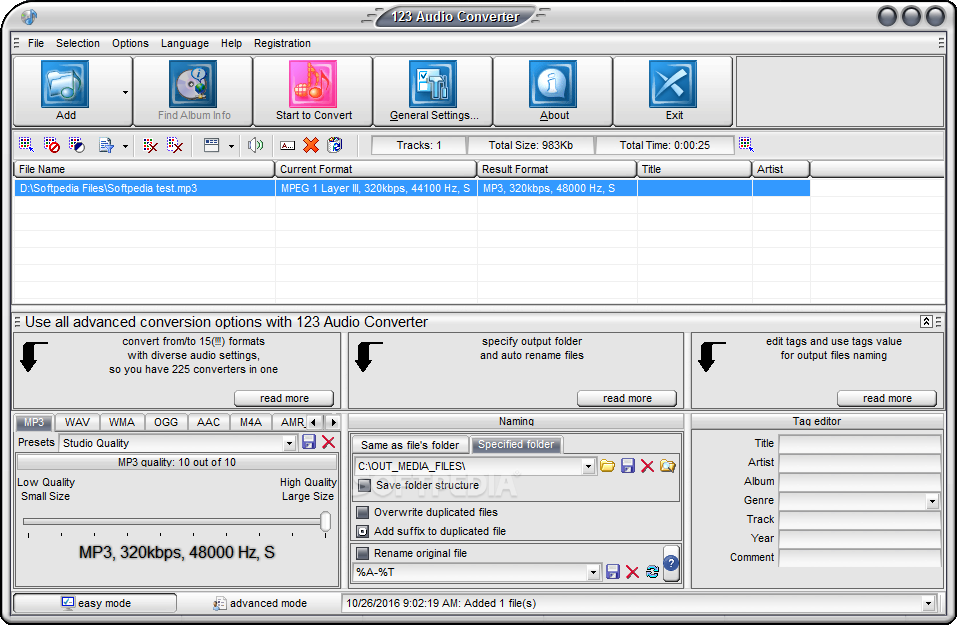Click the Title field in Tag editor
Image resolution: width=957 pixels, height=625 pixels.
tap(859, 444)
